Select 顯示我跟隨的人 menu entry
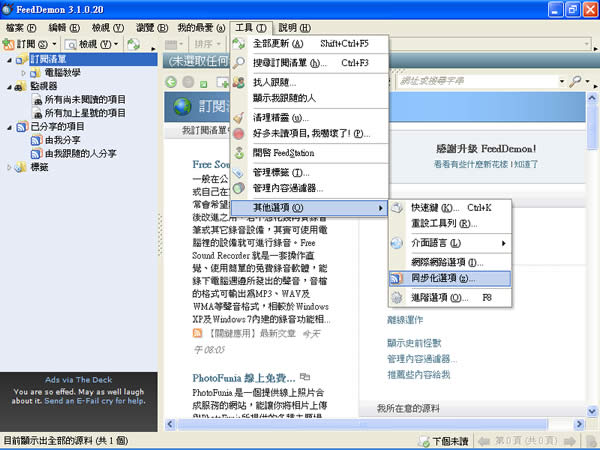 pyautogui.click(x=310, y=98)
